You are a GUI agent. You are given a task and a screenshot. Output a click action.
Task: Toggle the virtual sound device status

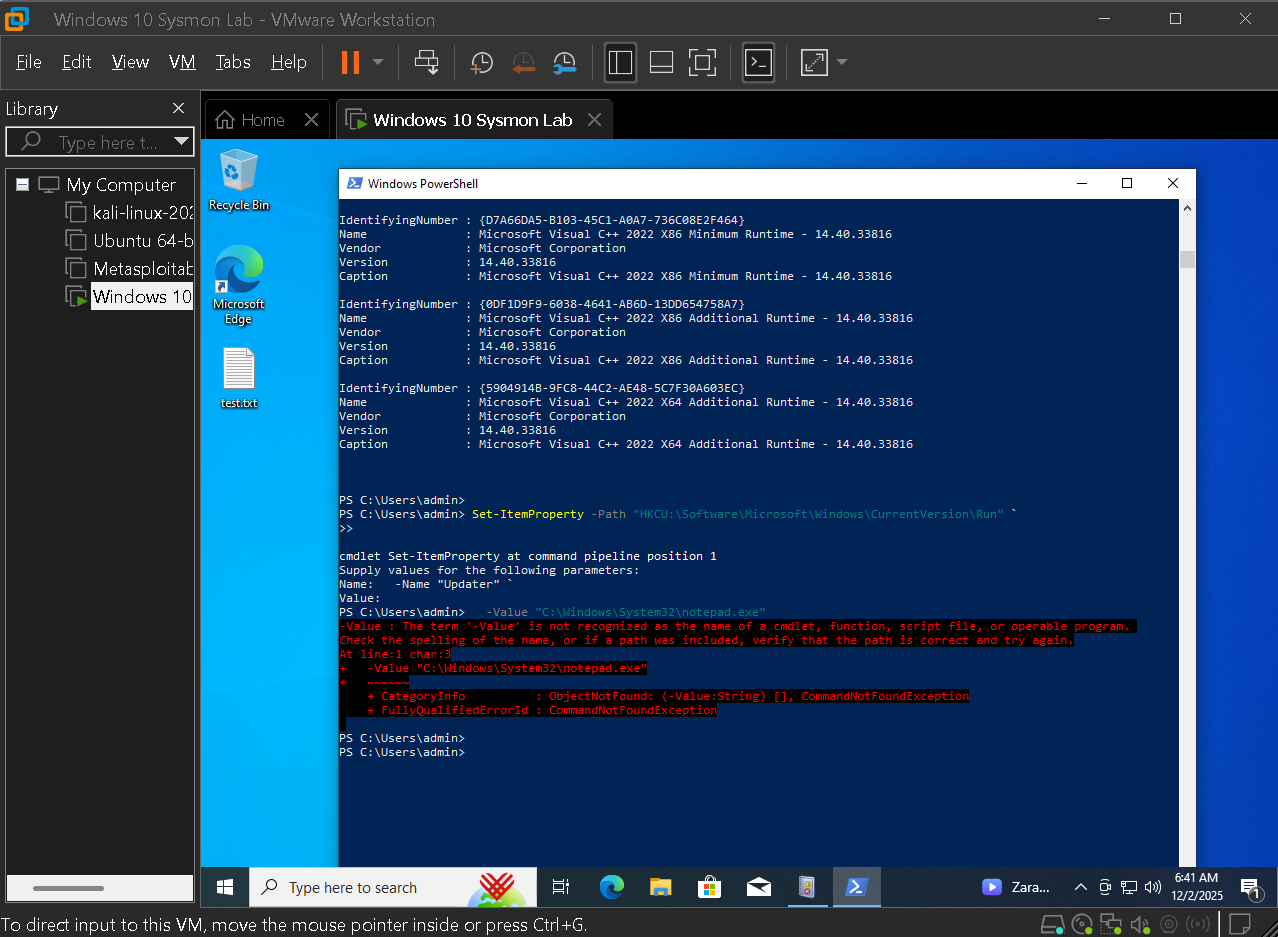(1140, 923)
